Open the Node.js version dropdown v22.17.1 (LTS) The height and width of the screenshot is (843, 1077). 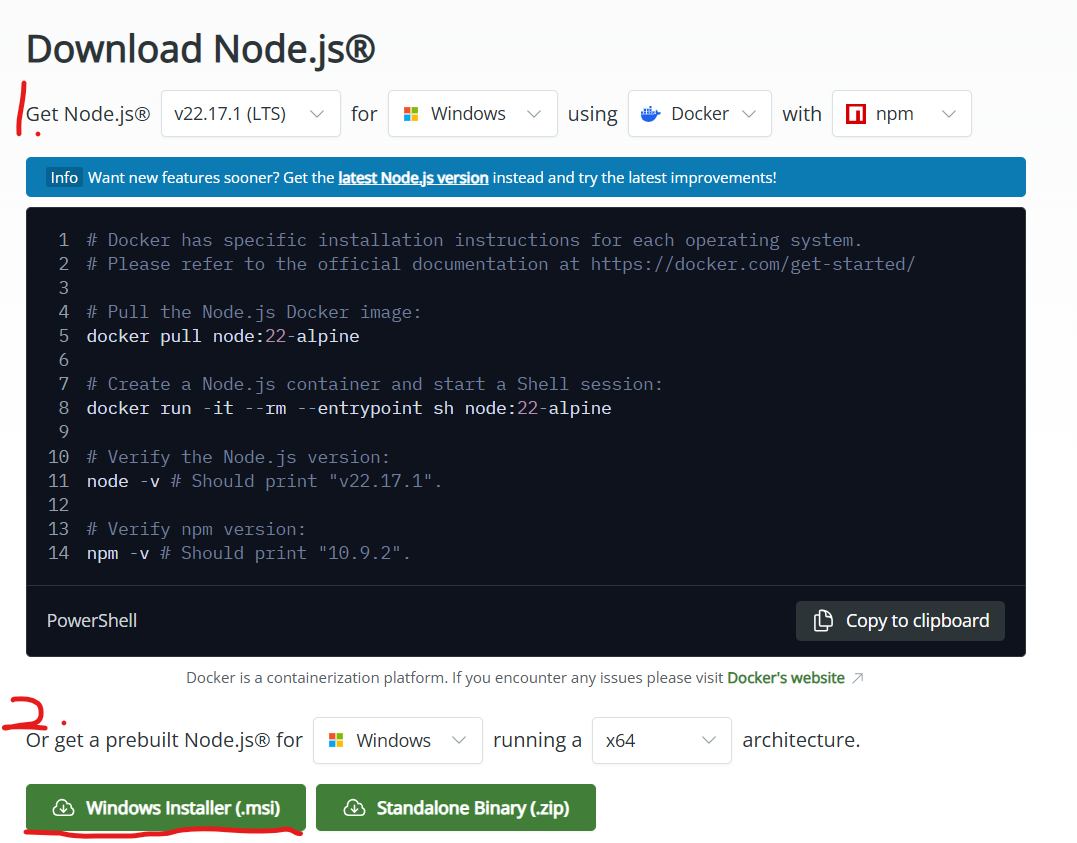tap(251, 113)
